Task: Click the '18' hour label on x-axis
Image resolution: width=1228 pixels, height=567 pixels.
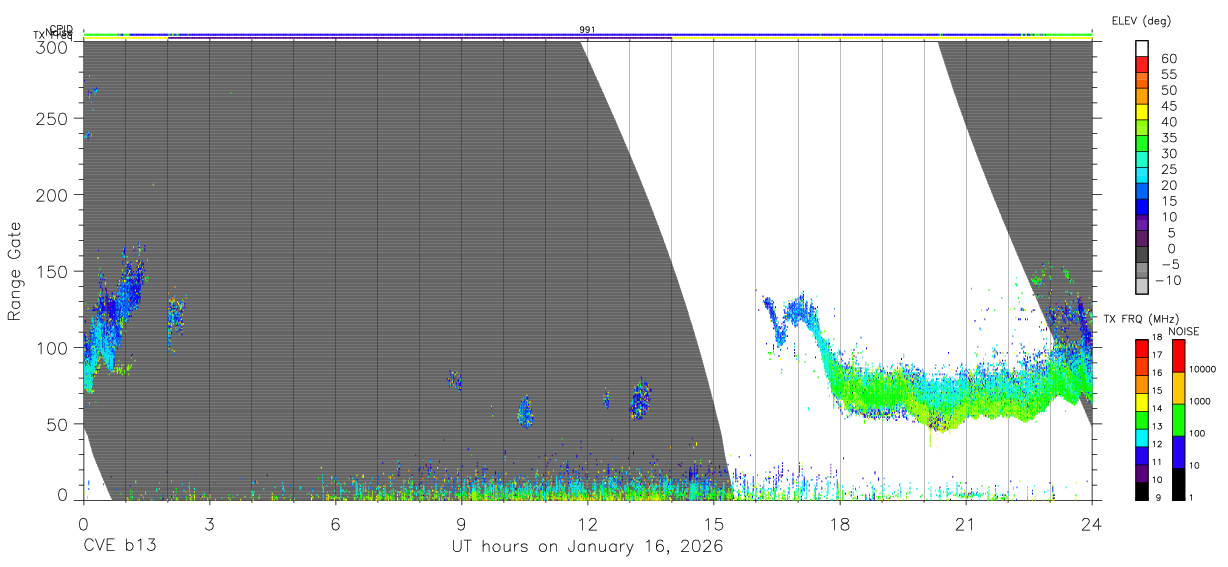Action: [839, 523]
